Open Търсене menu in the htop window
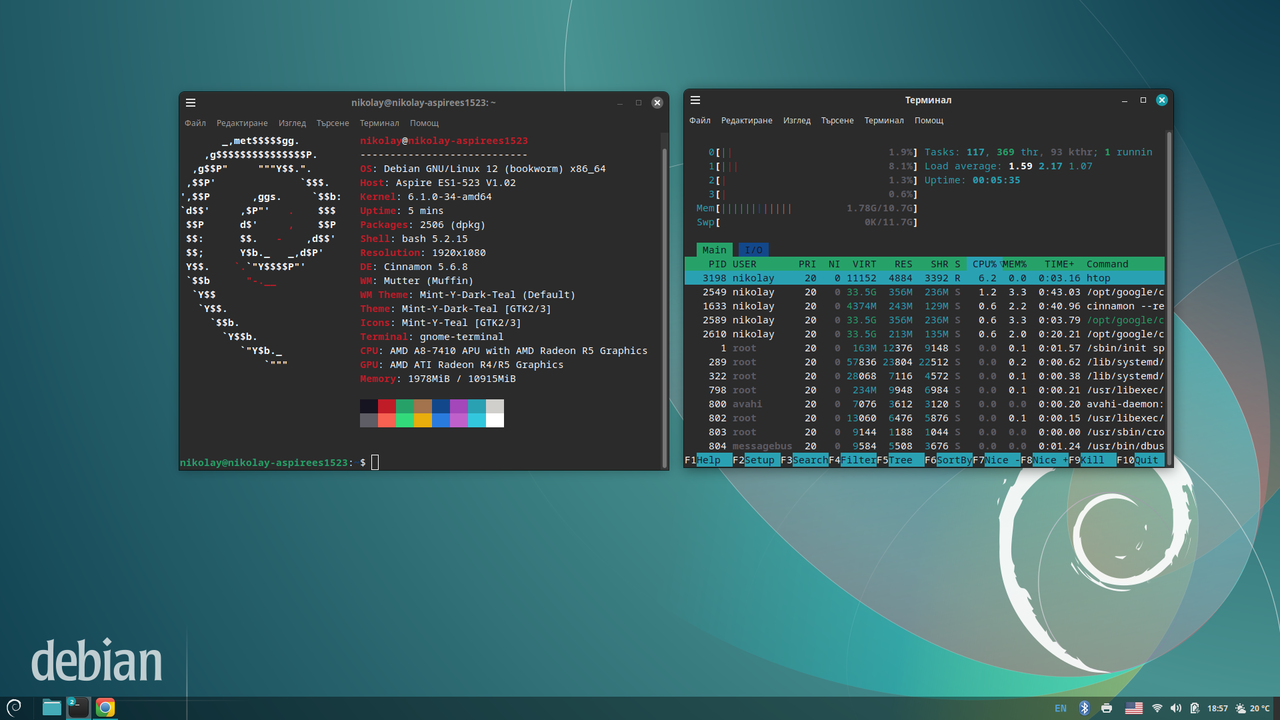This screenshot has height=720, width=1280. (837, 120)
